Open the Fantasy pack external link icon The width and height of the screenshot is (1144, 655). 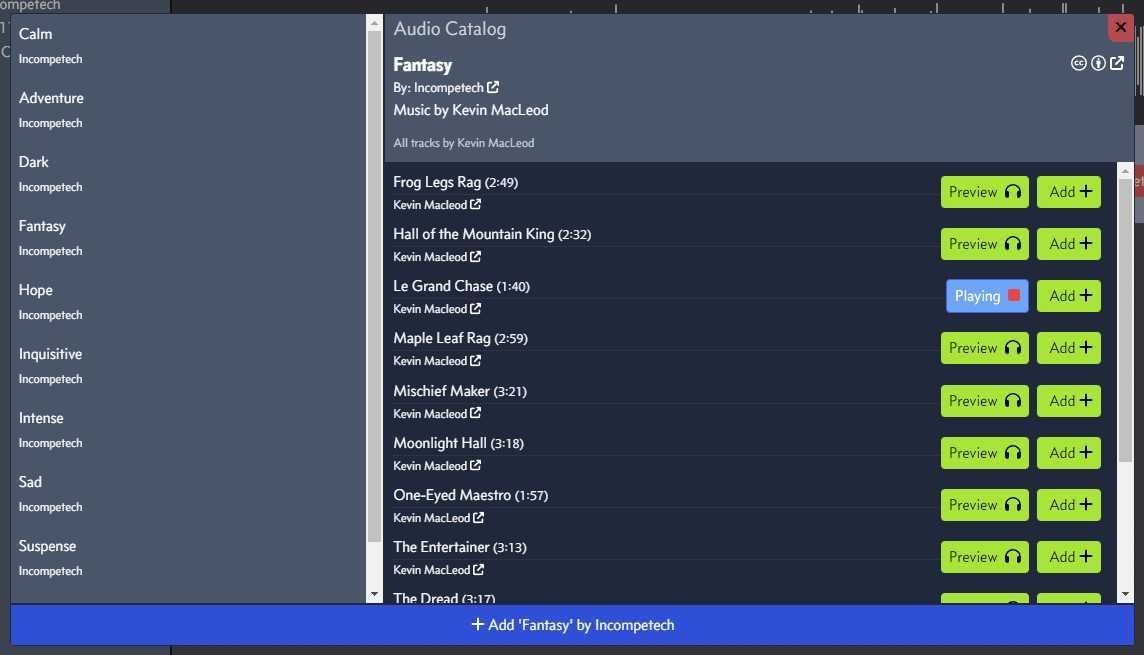coord(1117,63)
